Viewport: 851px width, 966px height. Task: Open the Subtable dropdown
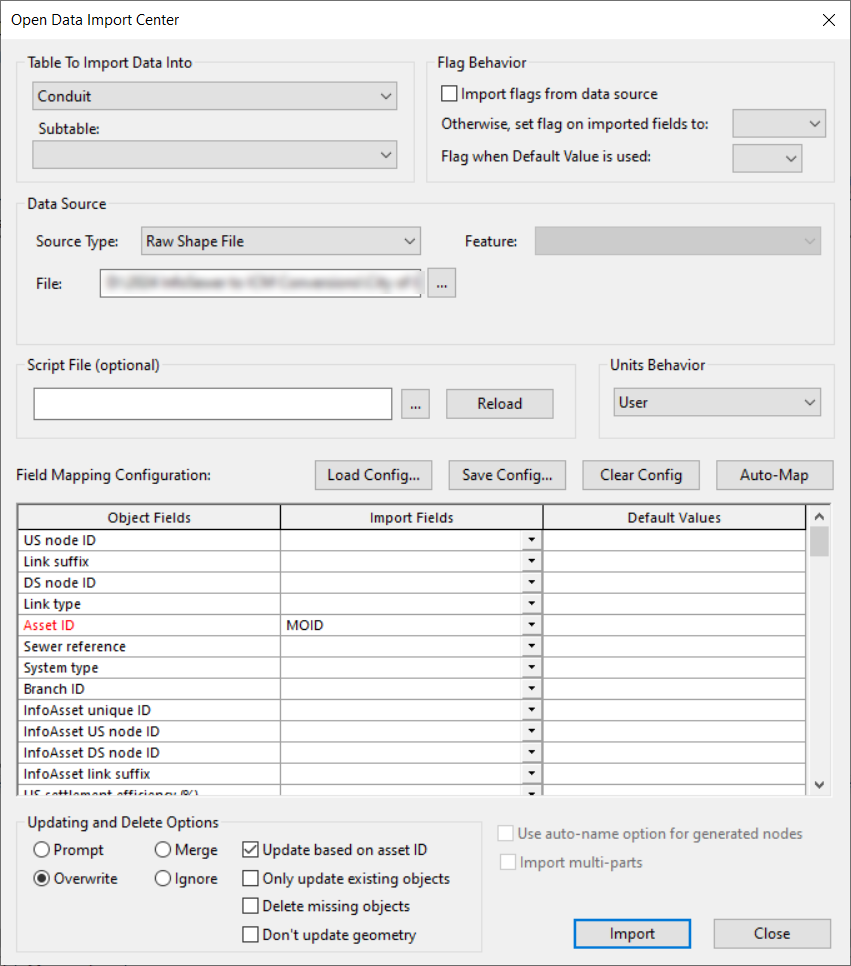click(x=386, y=155)
